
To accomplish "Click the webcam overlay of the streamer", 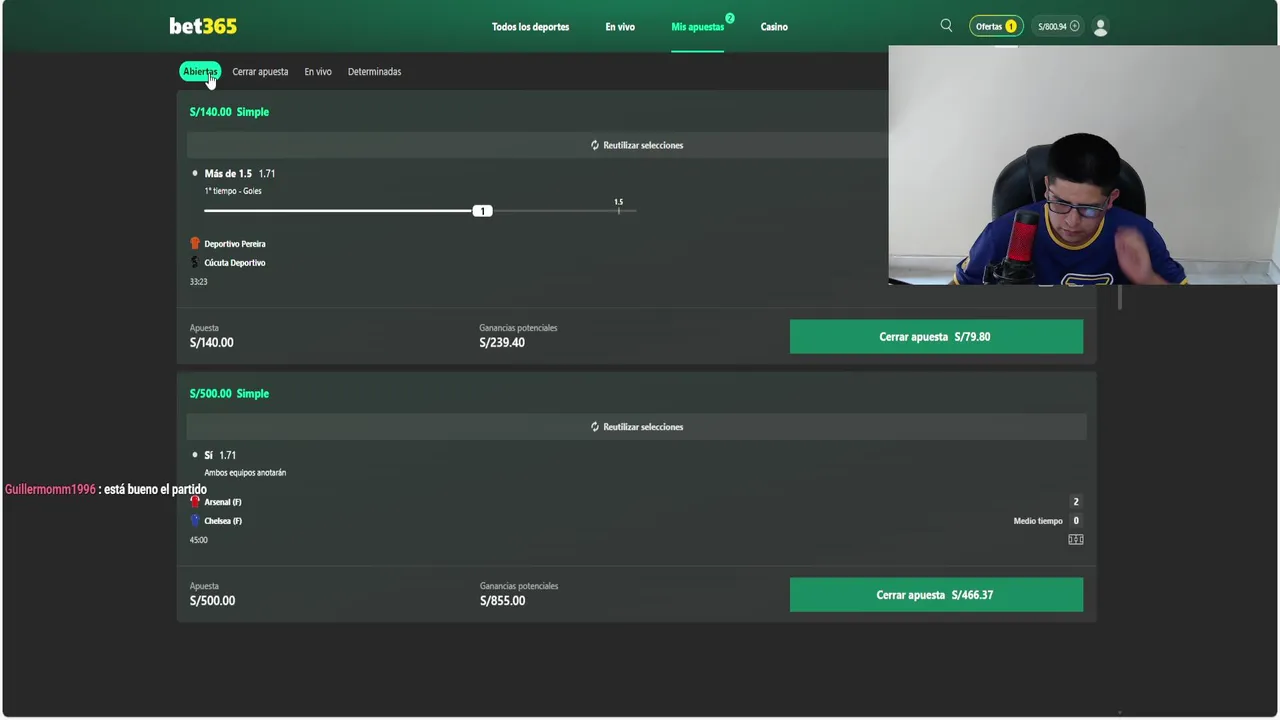I will coord(1084,165).
